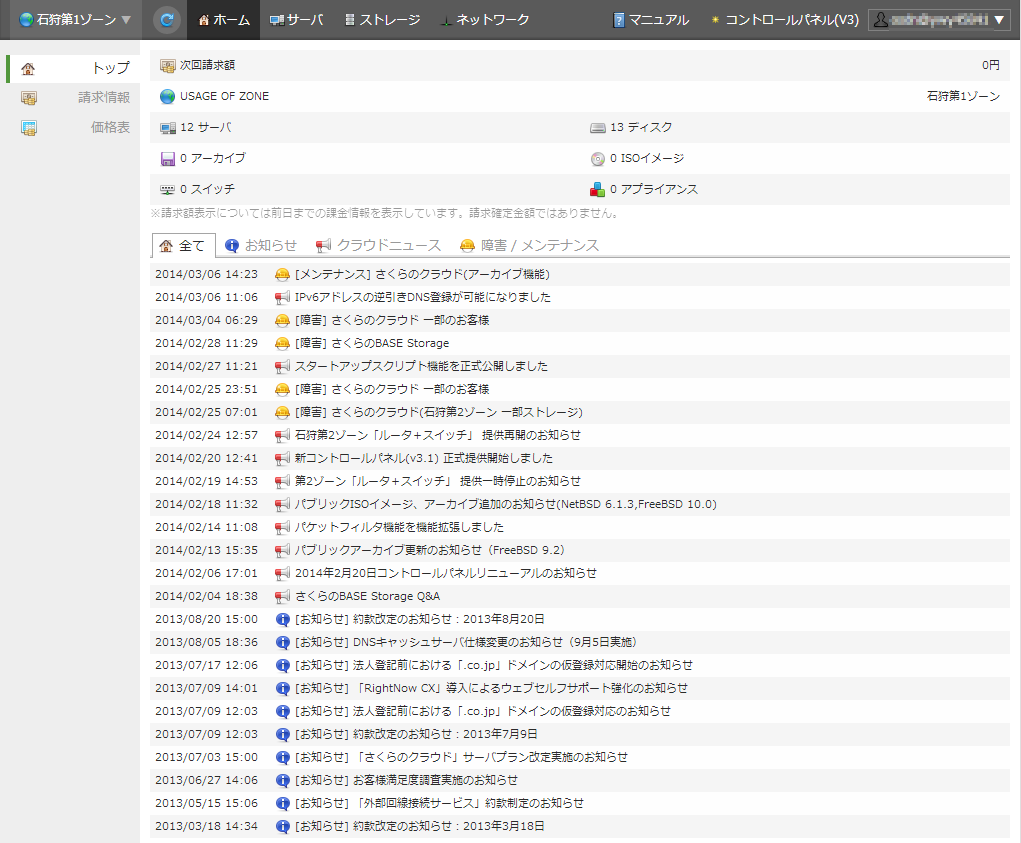Open the スタートアップスクリプト機能 news entry
The width and height of the screenshot is (1021, 843).
(421, 366)
